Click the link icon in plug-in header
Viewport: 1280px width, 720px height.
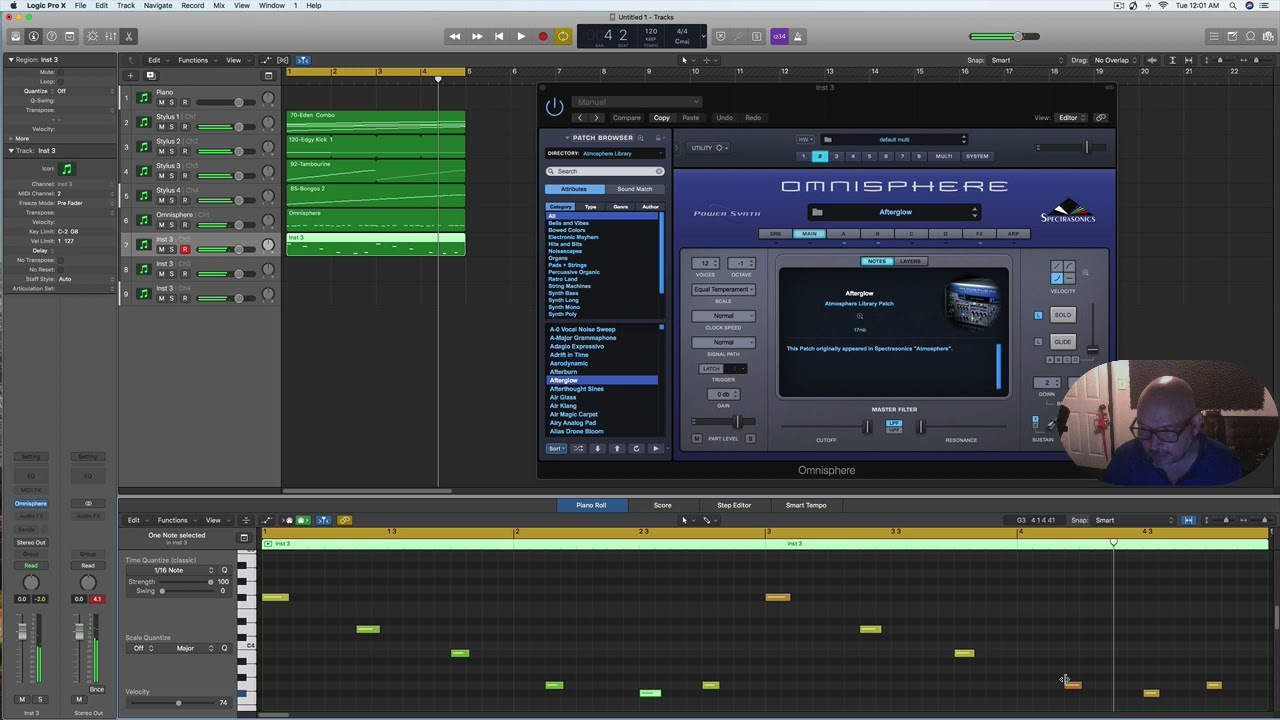coord(1100,118)
